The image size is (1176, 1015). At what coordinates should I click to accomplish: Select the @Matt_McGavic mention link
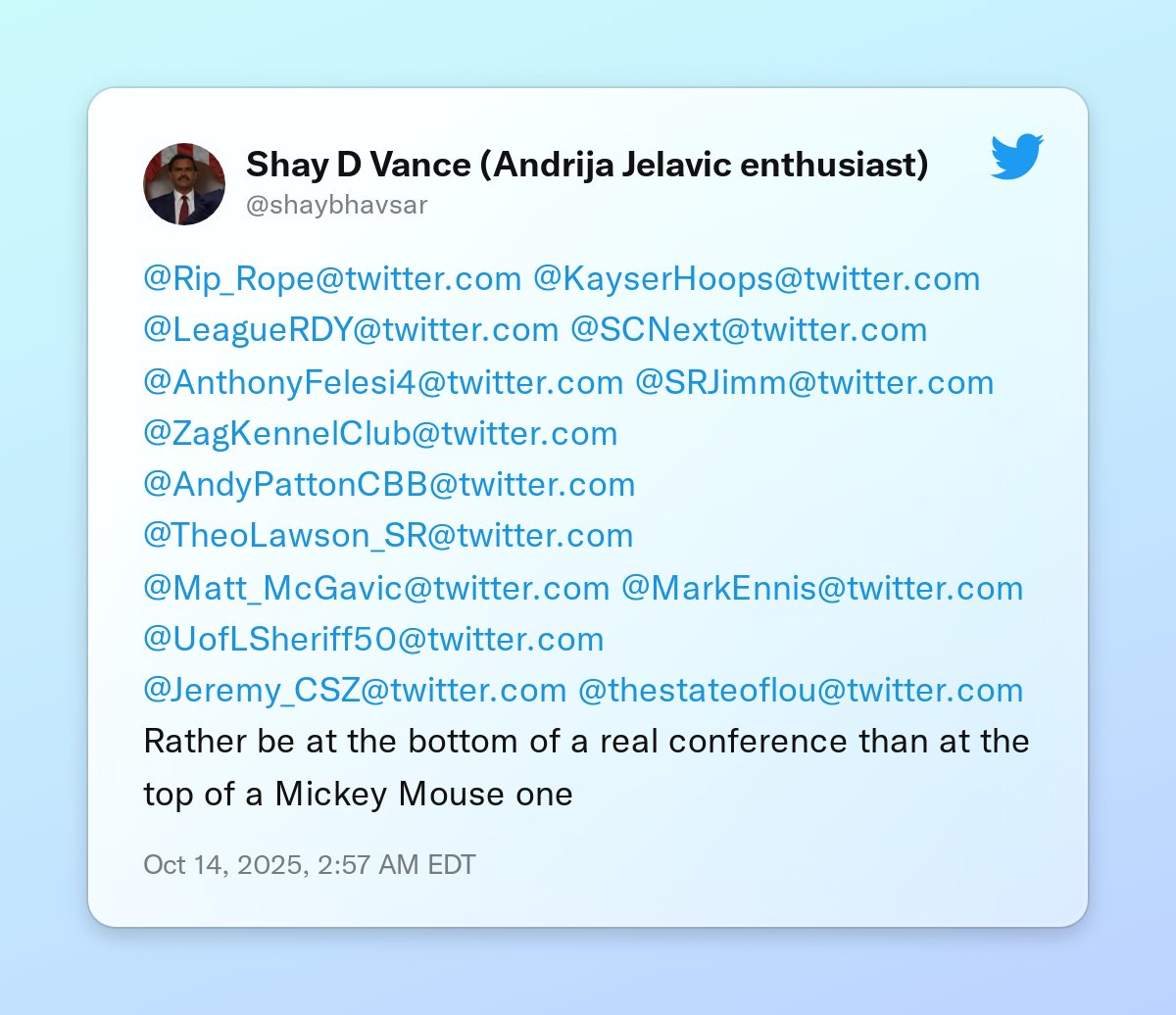pos(376,588)
